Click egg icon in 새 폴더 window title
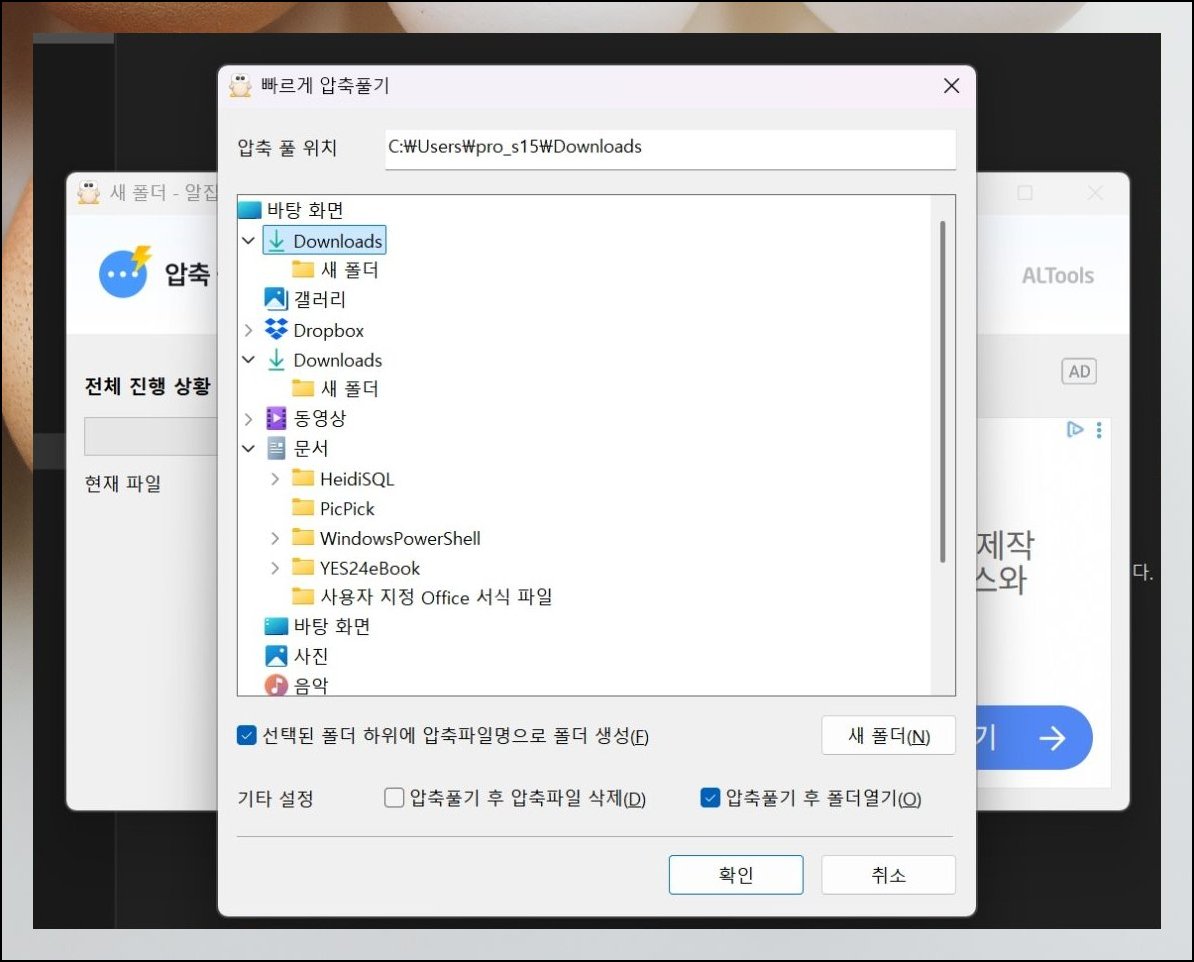Viewport: 1194px width, 962px height. tap(88, 192)
